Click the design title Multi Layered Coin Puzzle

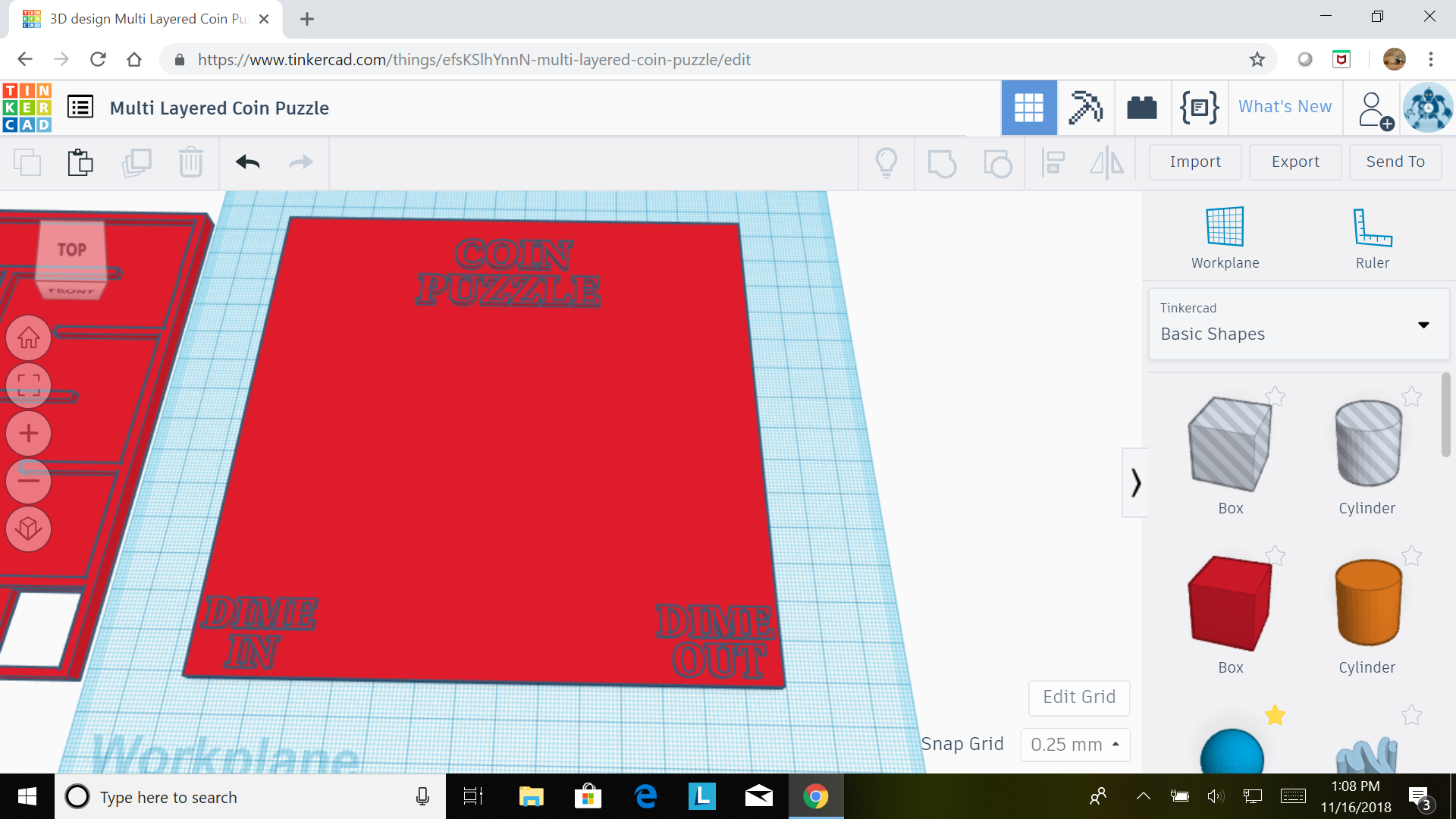(x=219, y=108)
